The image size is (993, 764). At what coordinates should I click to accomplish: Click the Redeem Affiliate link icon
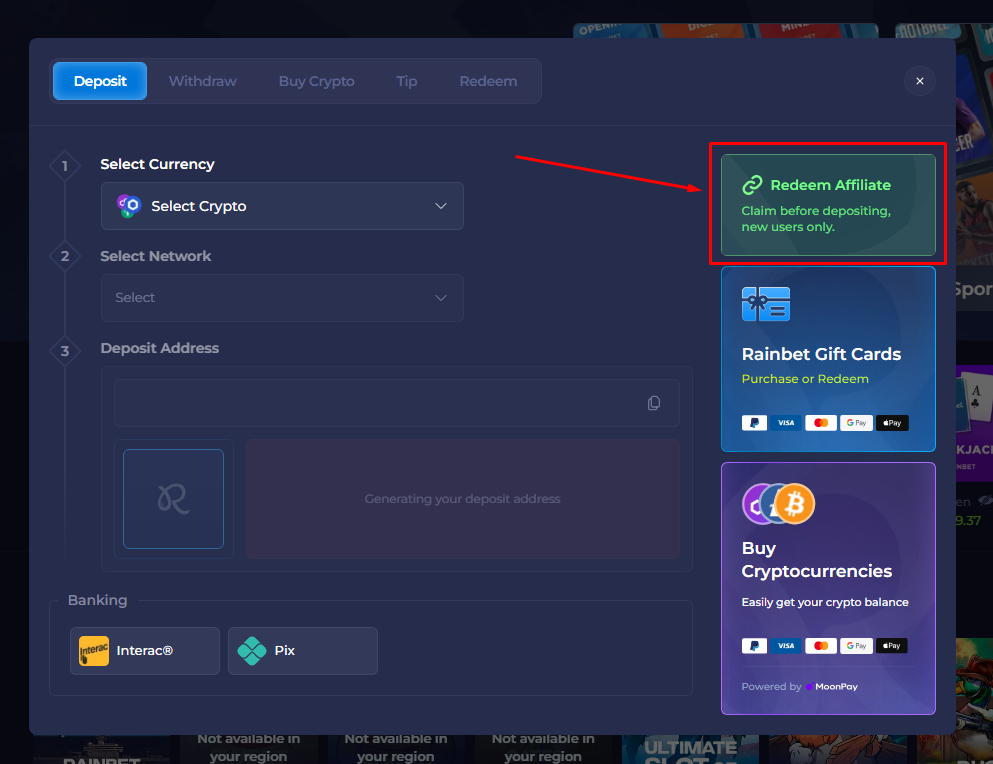[752, 185]
